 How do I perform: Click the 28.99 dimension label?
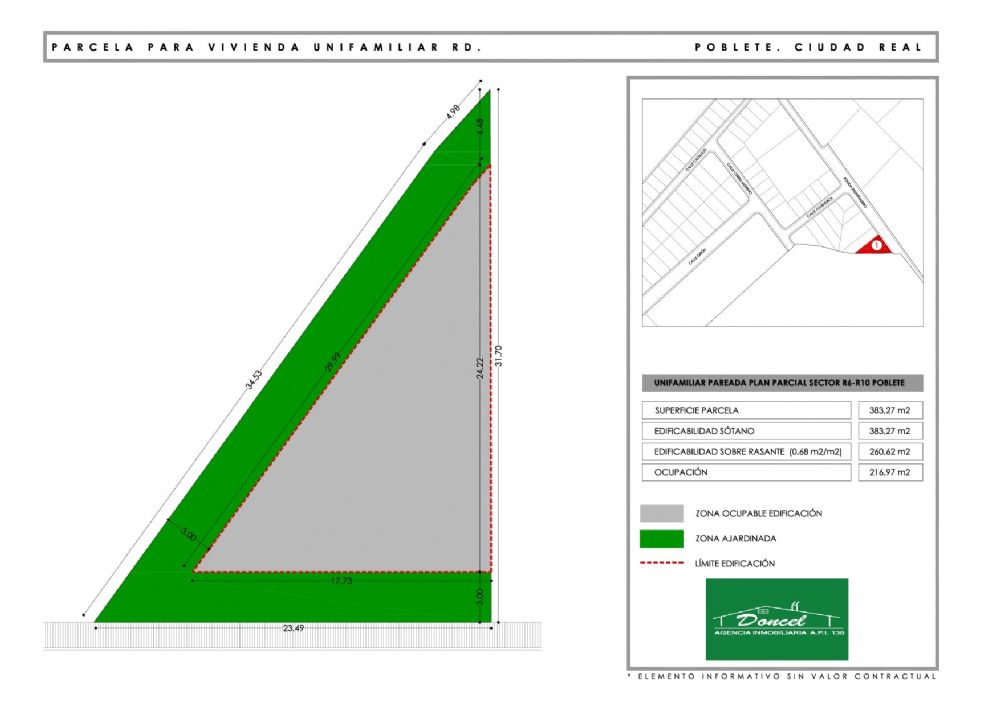coord(332,362)
